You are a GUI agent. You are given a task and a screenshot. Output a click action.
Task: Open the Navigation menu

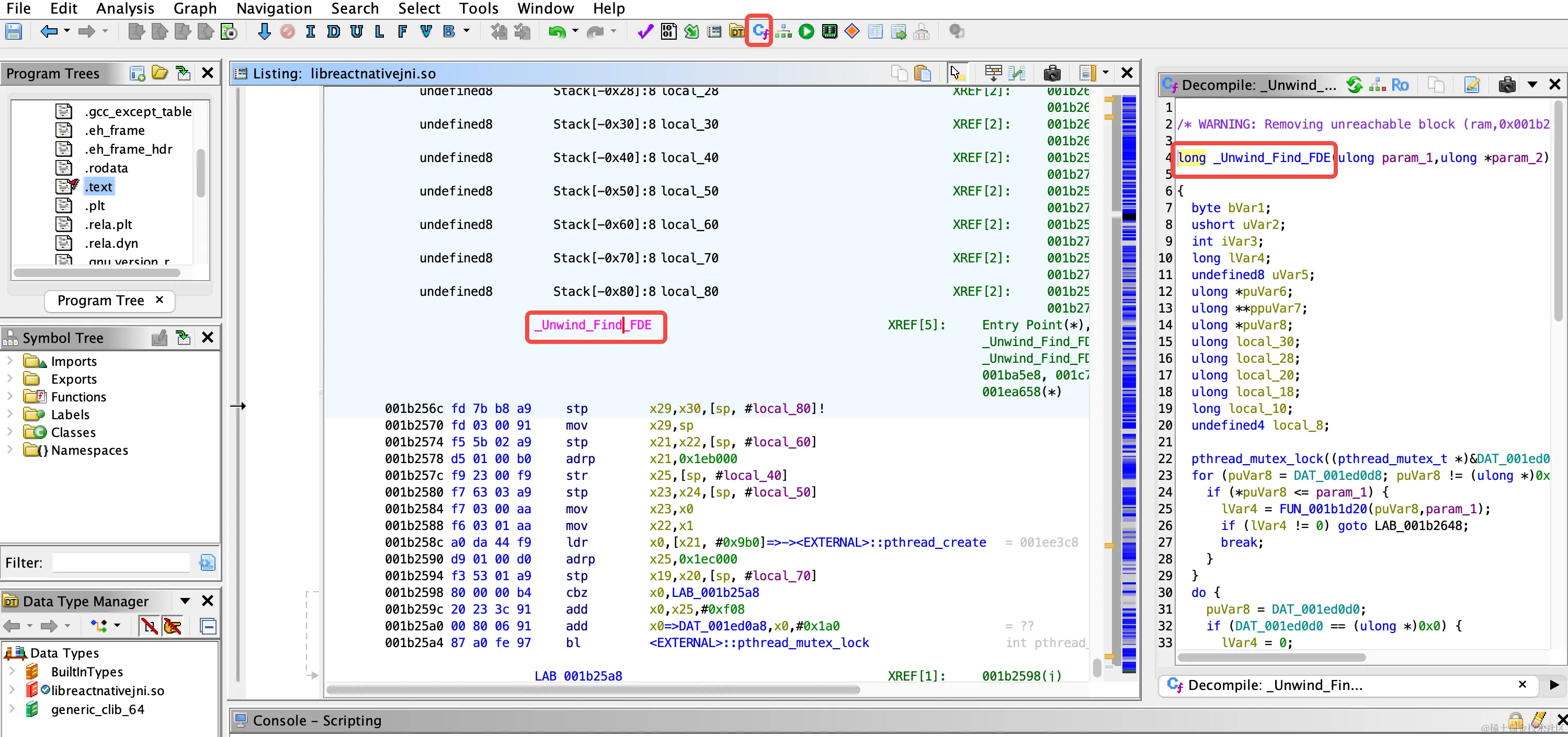coord(274,8)
